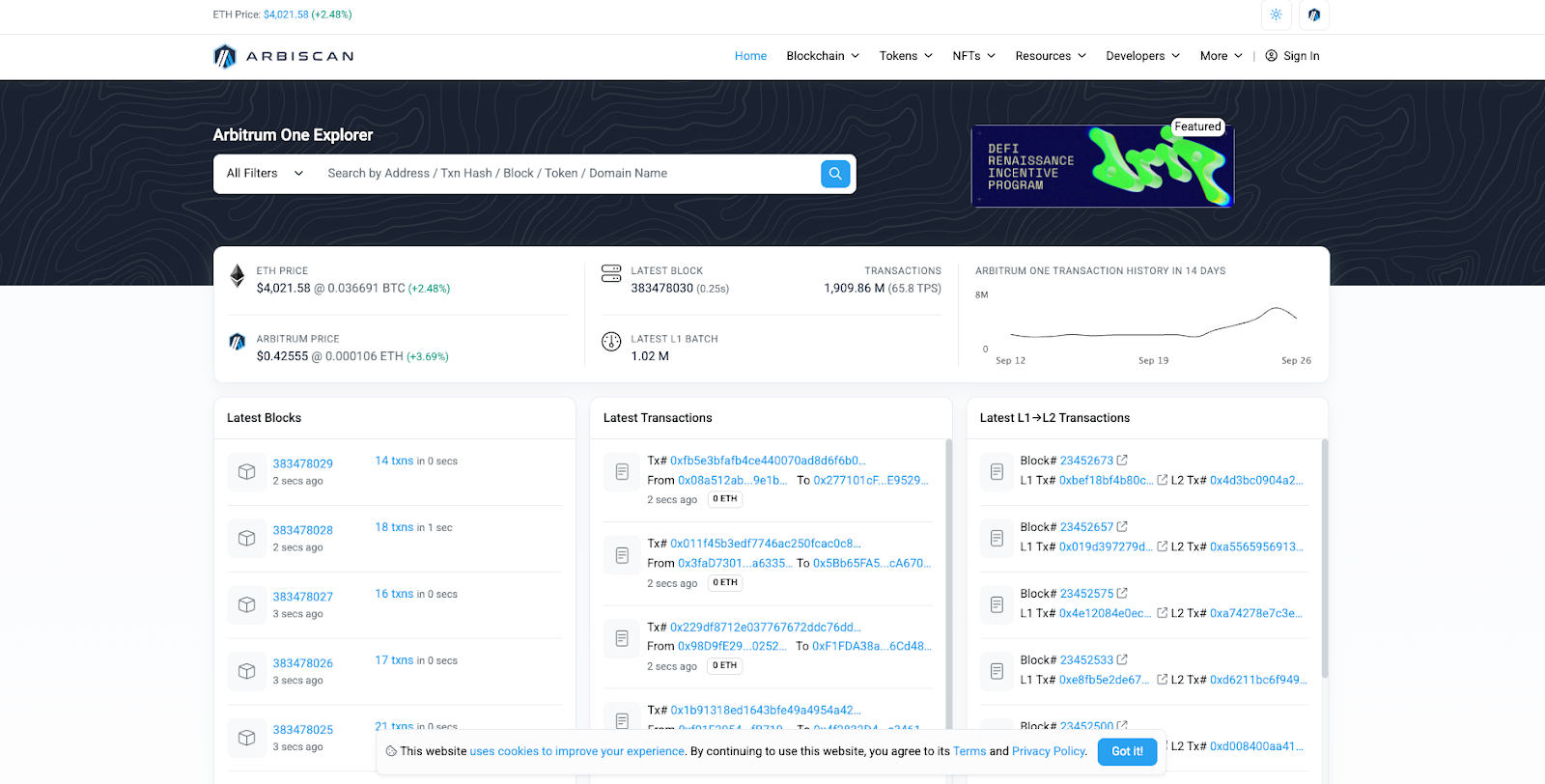Click the Latest Block server icon
1545x784 pixels.
pos(611,273)
